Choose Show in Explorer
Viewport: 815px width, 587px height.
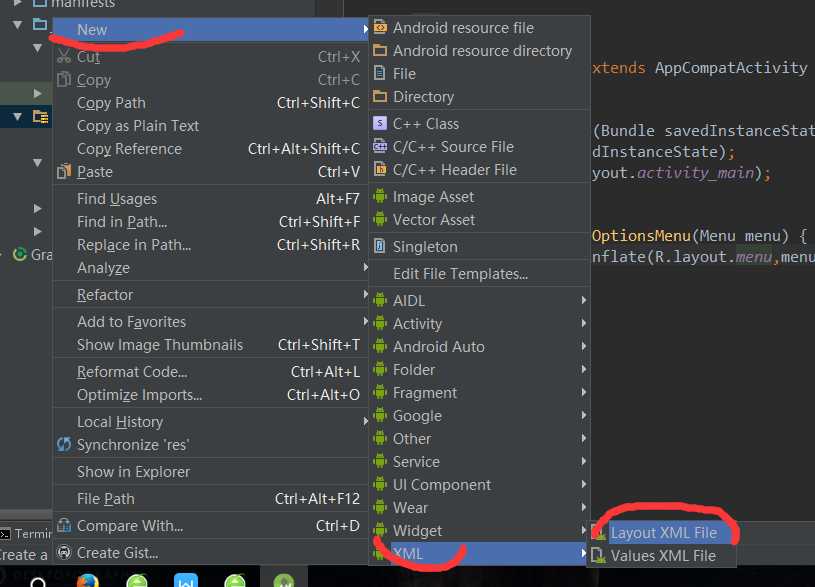(x=211, y=472)
